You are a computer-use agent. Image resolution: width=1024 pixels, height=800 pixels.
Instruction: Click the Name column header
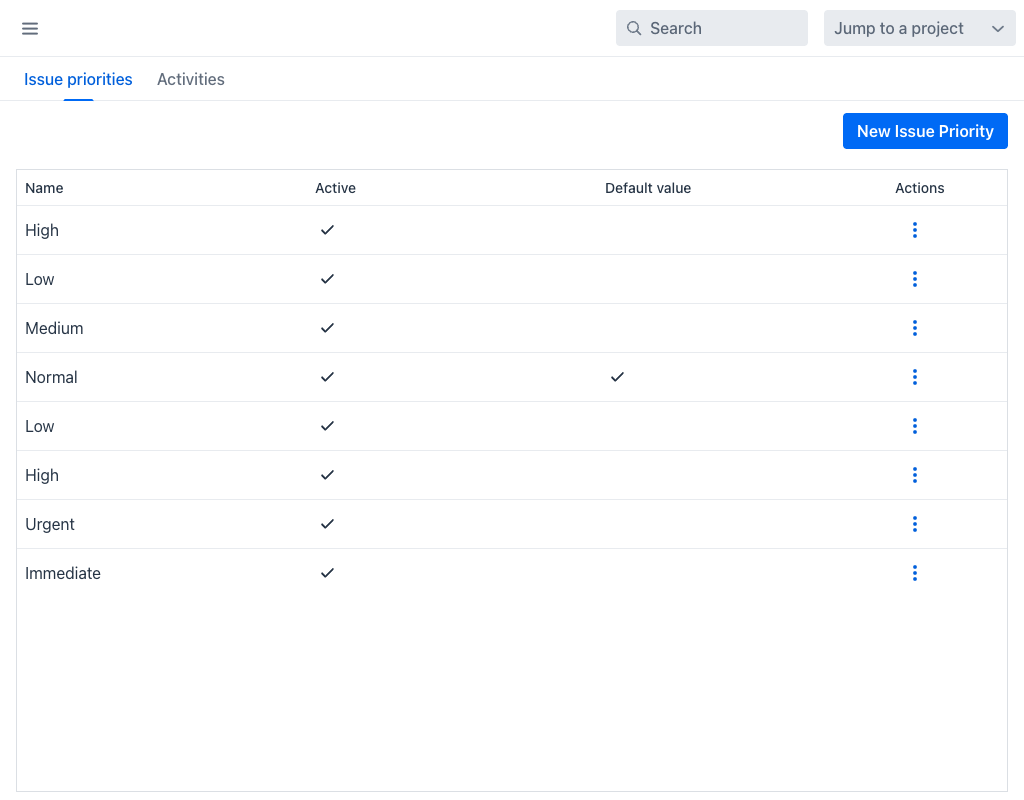pyautogui.click(x=44, y=188)
